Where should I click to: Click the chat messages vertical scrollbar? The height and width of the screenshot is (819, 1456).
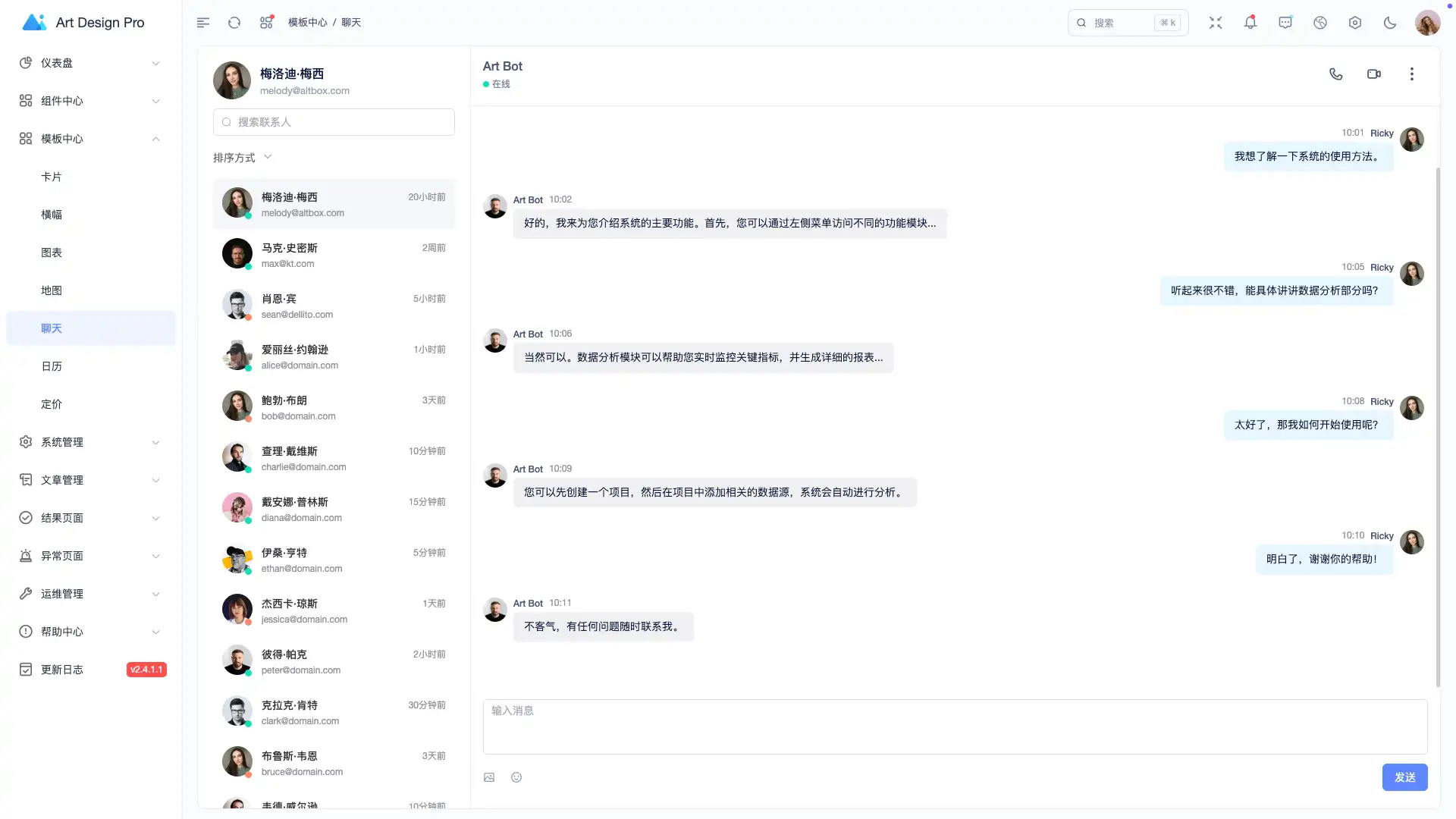(1437, 425)
